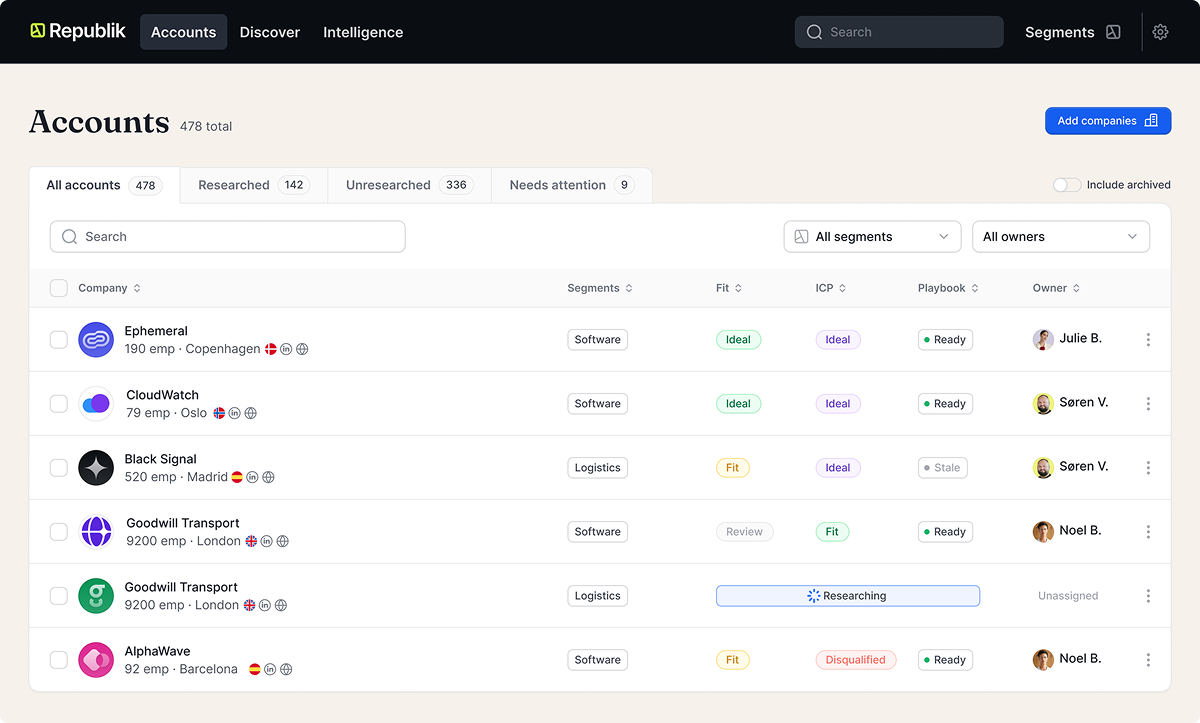Viewport: 1200px width, 723px height.
Task: Select the CloudWatch row checkbox
Action: (59, 404)
